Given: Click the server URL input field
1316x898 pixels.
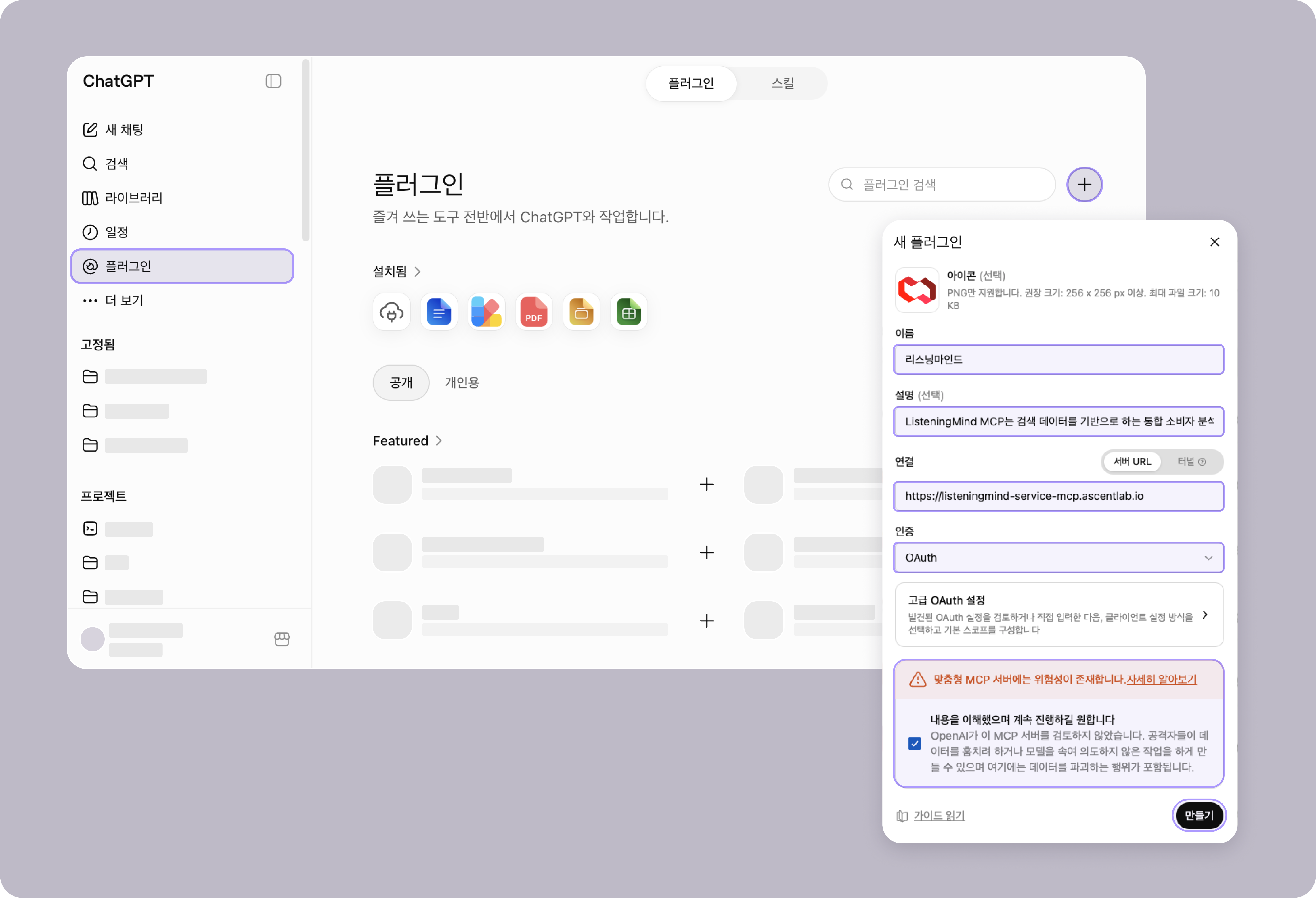Looking at the screenshot, I should (x=1058, y=496).
